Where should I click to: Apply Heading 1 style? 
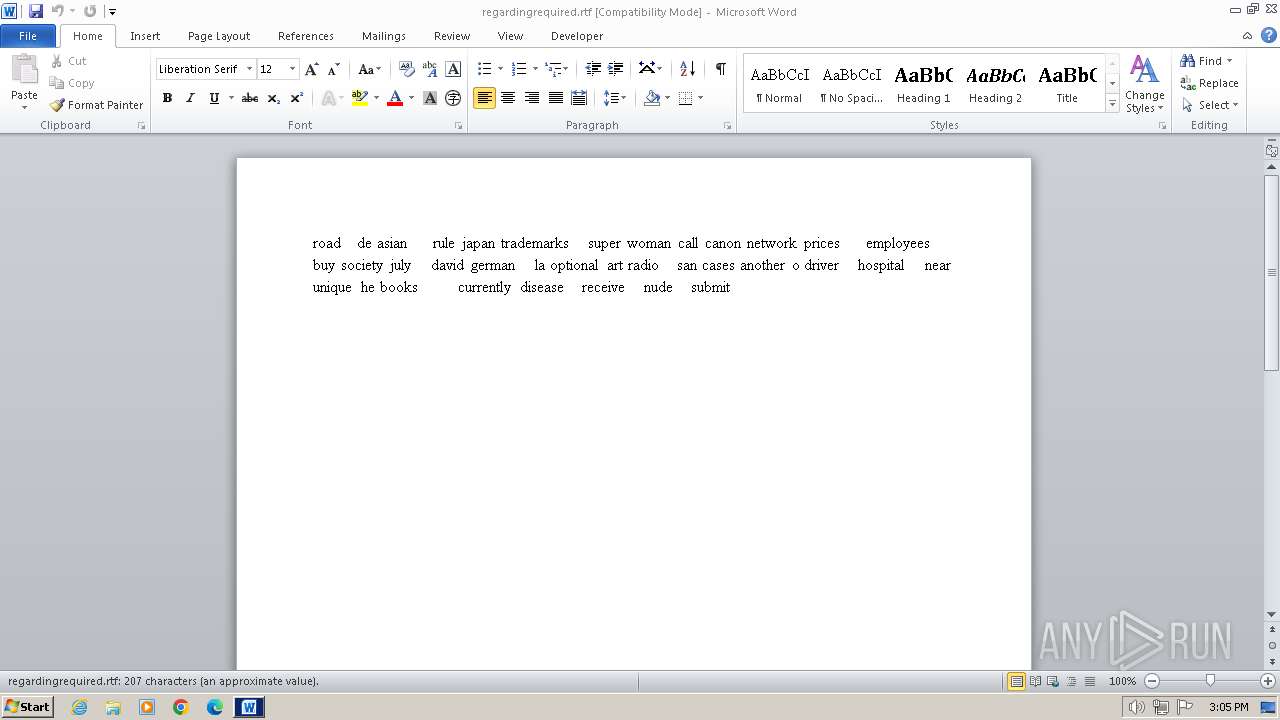point(924,83)
